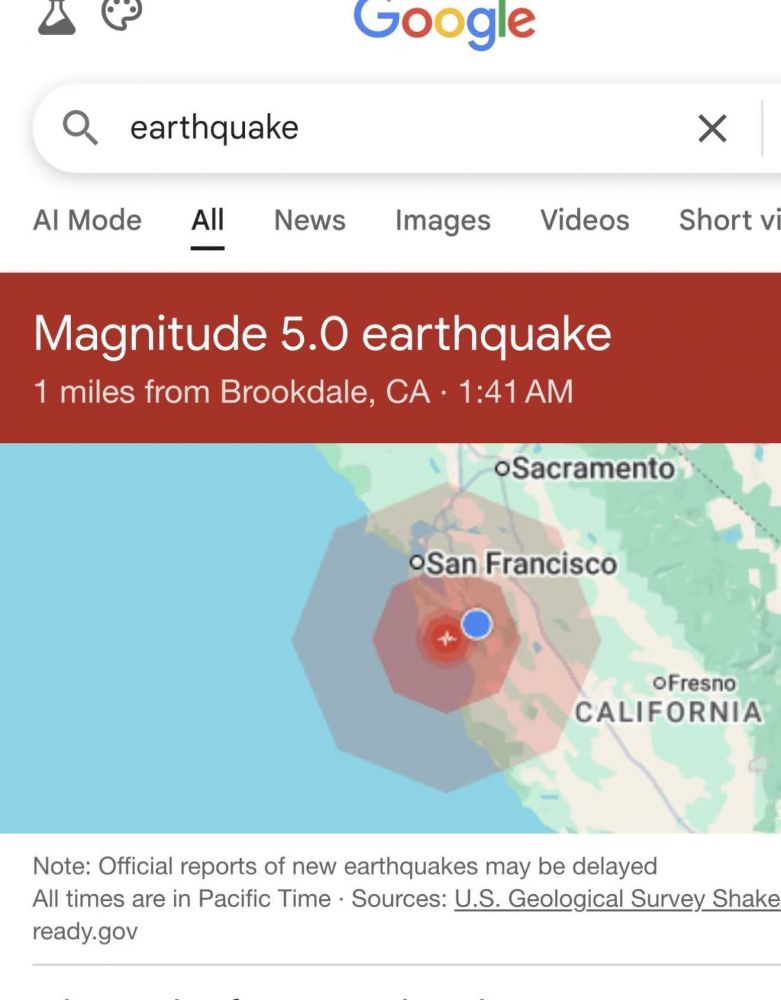The width and height of the screenshot is (781, 1000).
Task: Open the News tab
Action: coord(309,220)
